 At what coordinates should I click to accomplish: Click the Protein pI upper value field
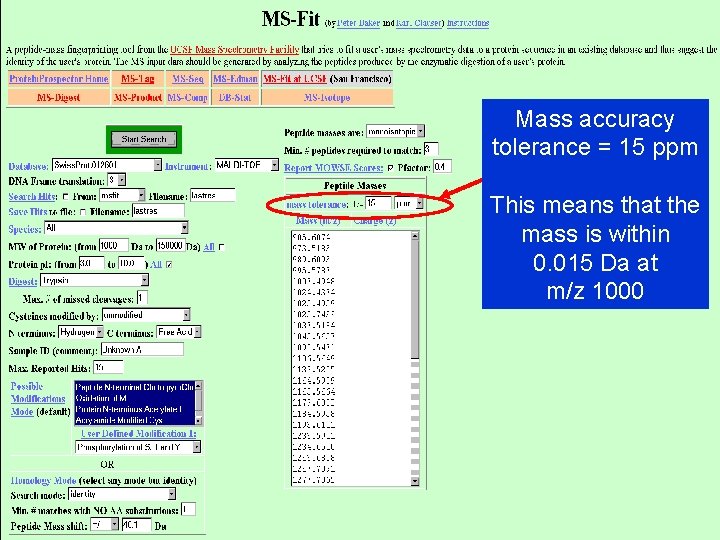131,264
